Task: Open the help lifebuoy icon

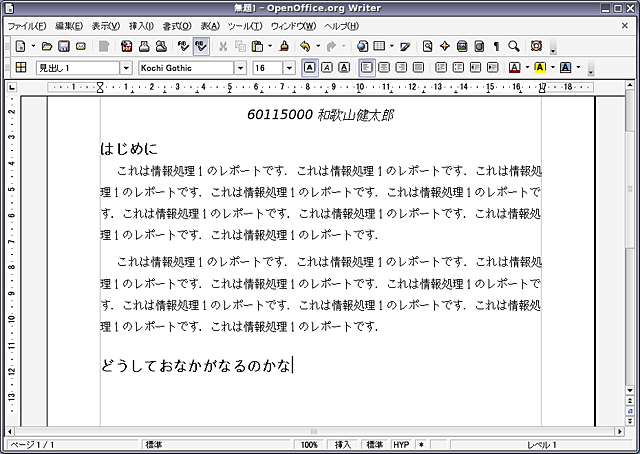Action: coord(536,46)
